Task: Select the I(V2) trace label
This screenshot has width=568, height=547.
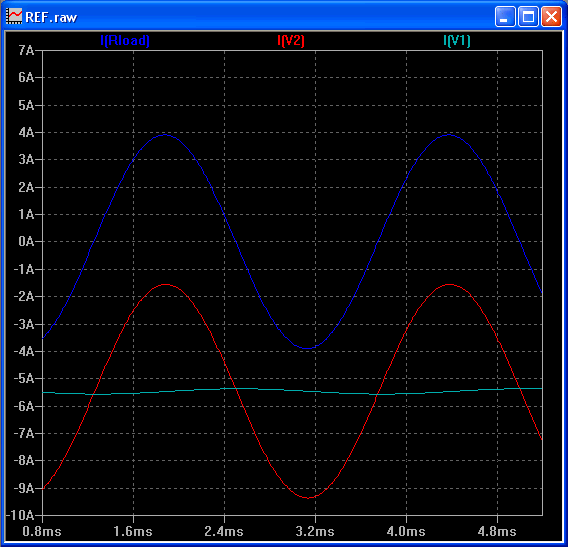Action: (291, 40)
